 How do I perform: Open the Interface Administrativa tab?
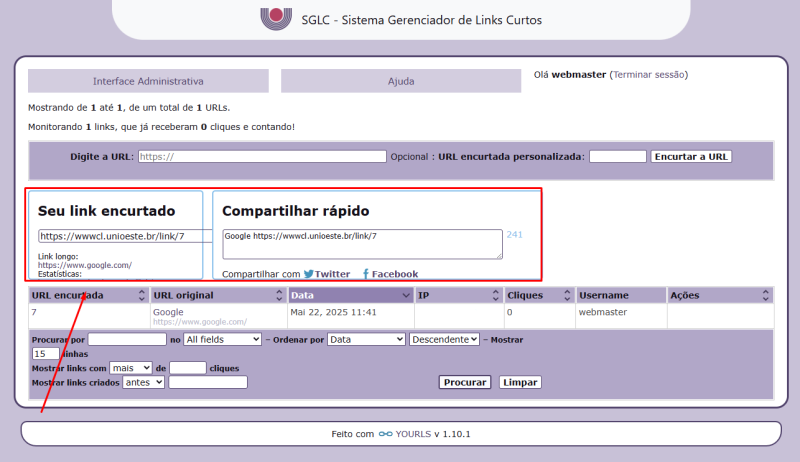148,81
